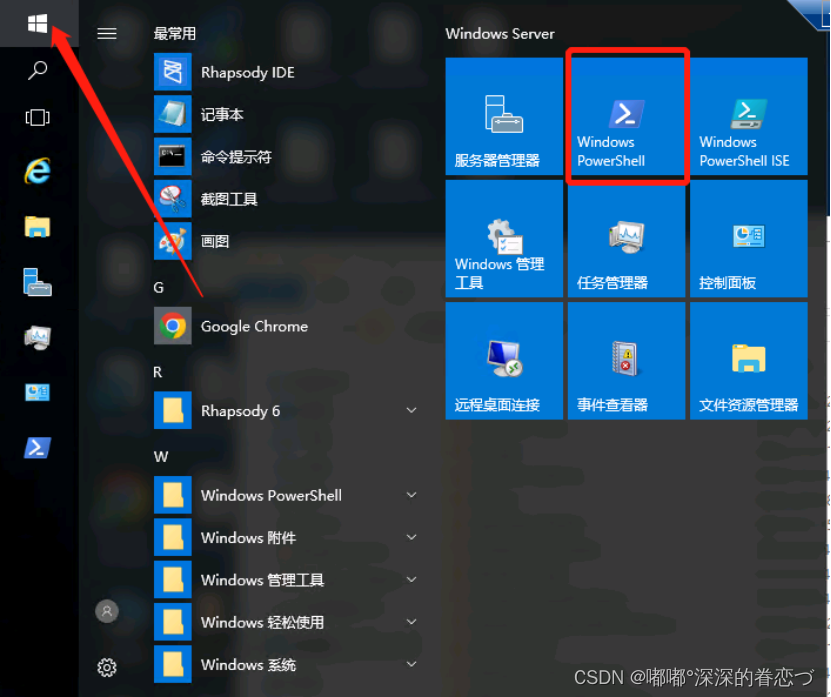Screen dimensions: 831x697
Task: Open 任务管理器 (Task Manager) tile
Action: pyautogui.click(x=626, y=238)
